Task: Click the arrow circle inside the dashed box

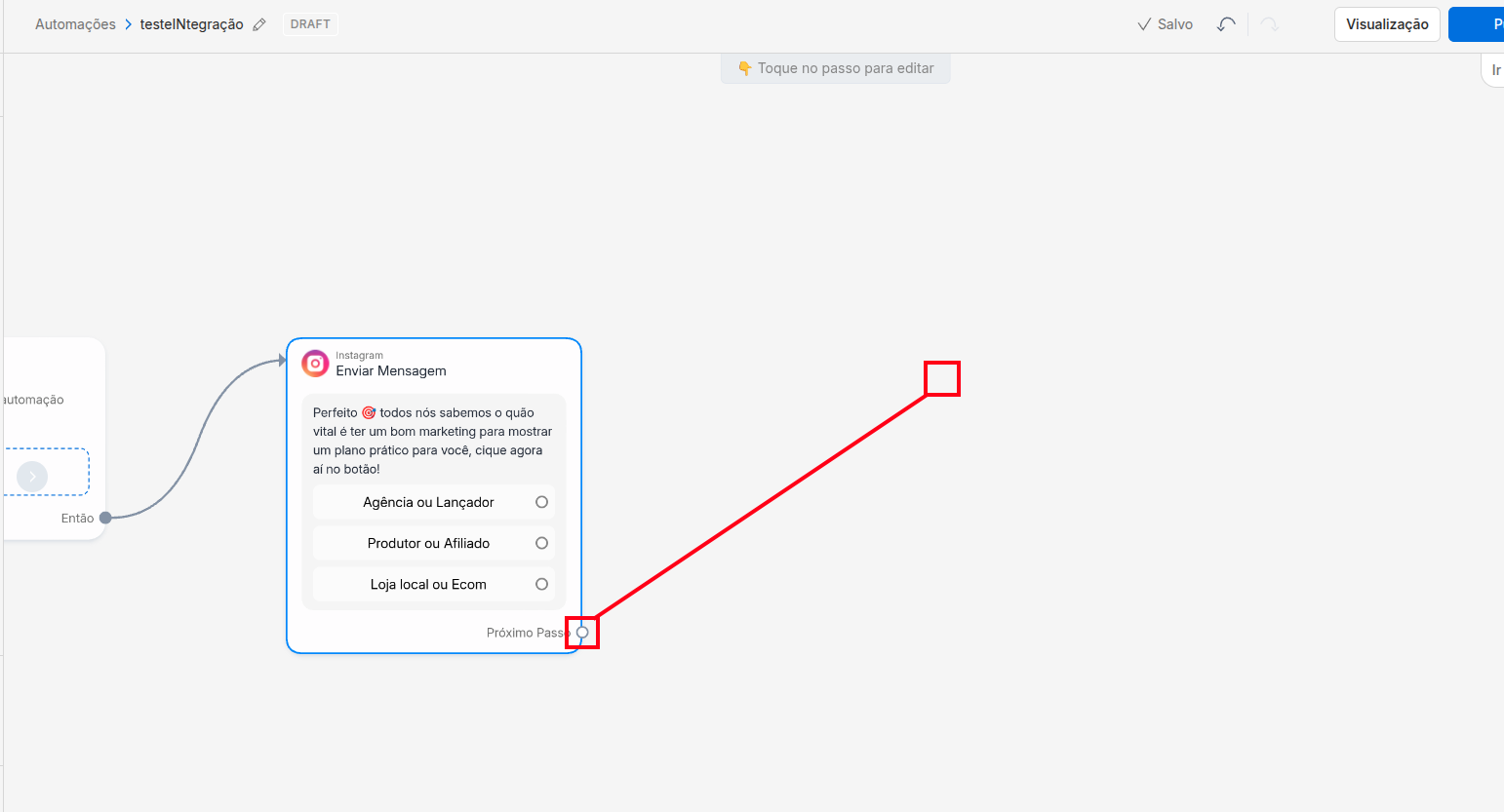Action: 32,476
